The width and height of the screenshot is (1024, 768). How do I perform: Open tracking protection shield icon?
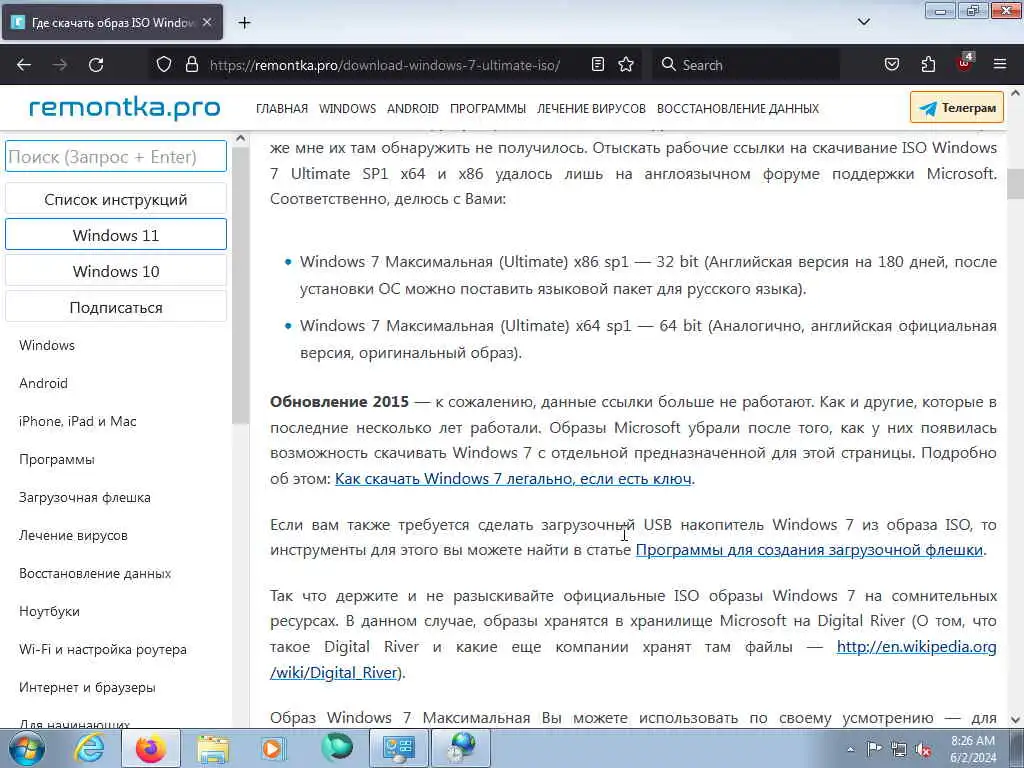pyautogui.click(x=164, y=65)
